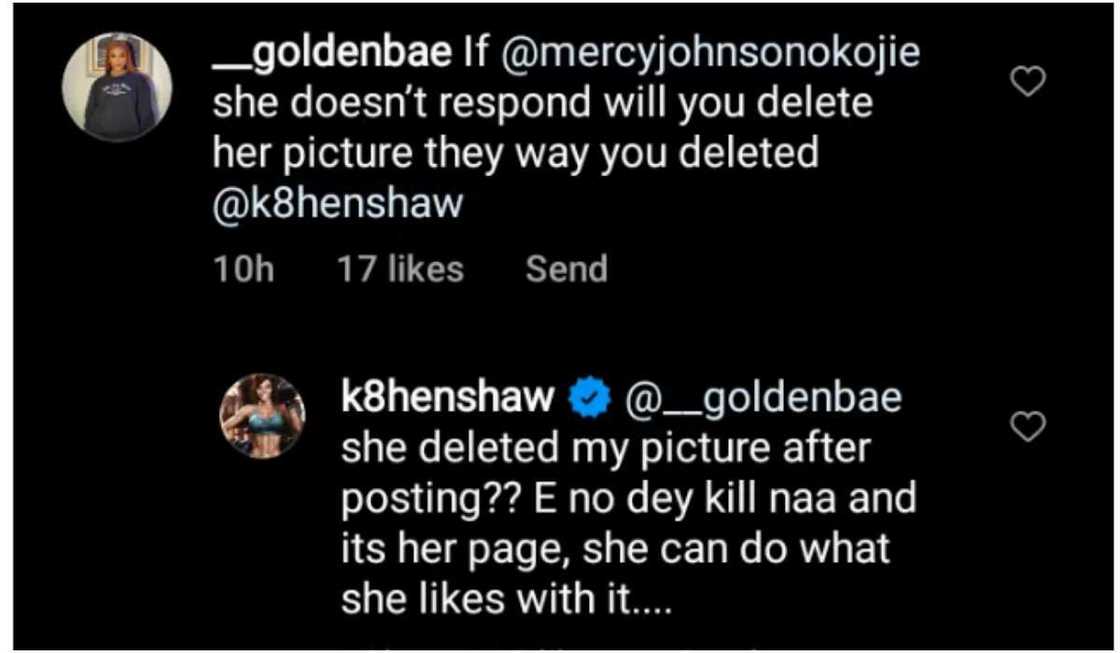Click the blue verified badge next to k8henshaw
This screenshot has height=653, width=1120.
point(587,396)
